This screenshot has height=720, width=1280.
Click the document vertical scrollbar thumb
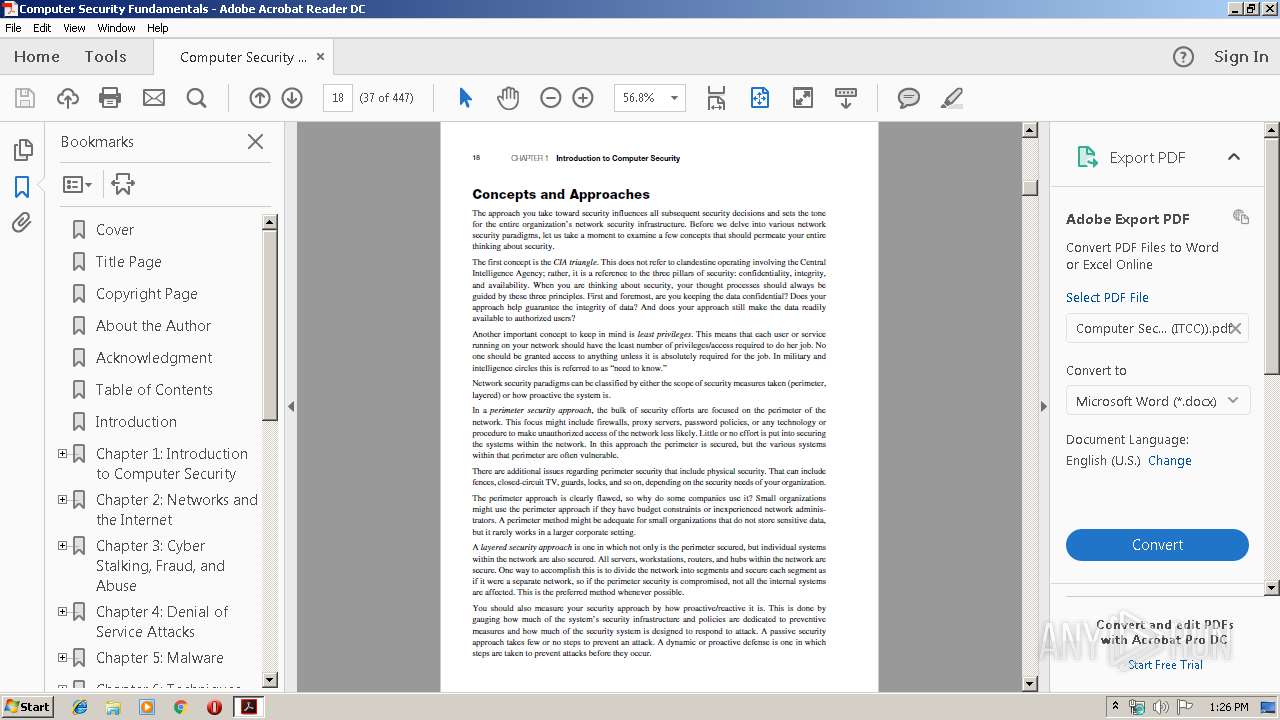pos(1030,187)
